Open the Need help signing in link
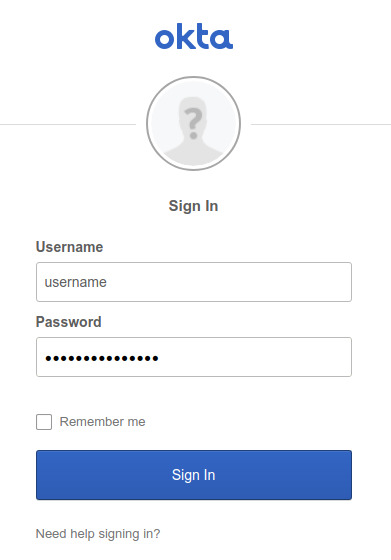The image size is (391, 560). coord(98,534)
